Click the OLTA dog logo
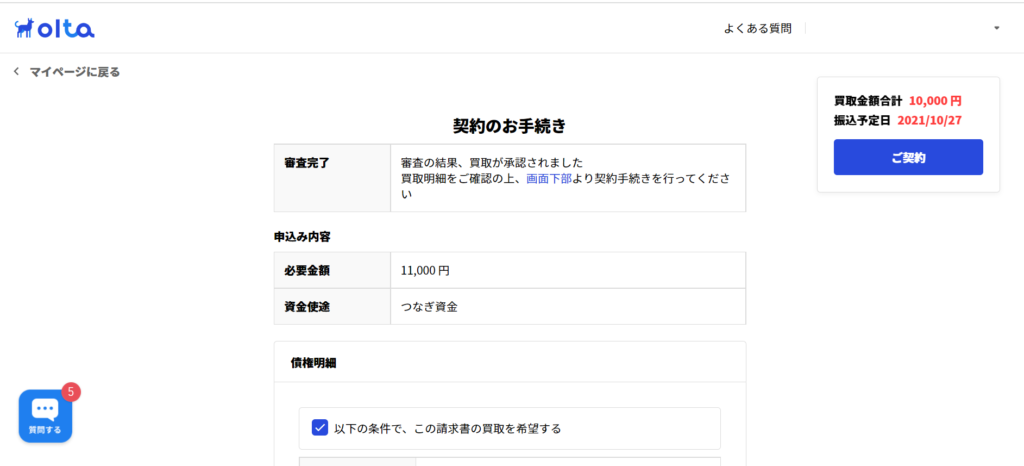This screenshot has width=1024, height=466. click(55, 28)
